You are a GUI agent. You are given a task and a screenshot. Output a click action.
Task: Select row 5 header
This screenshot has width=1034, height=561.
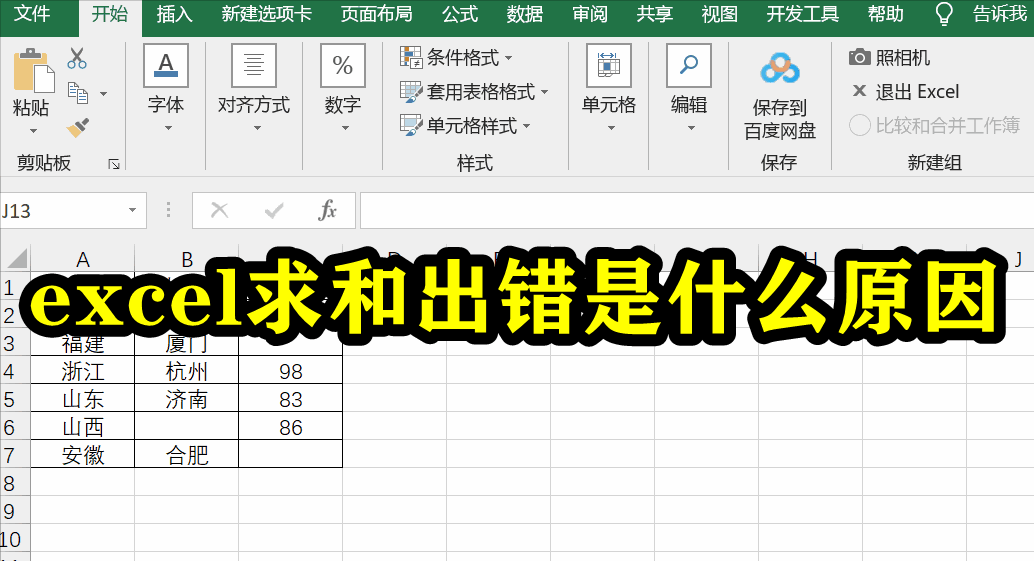(x=15, y=399)
